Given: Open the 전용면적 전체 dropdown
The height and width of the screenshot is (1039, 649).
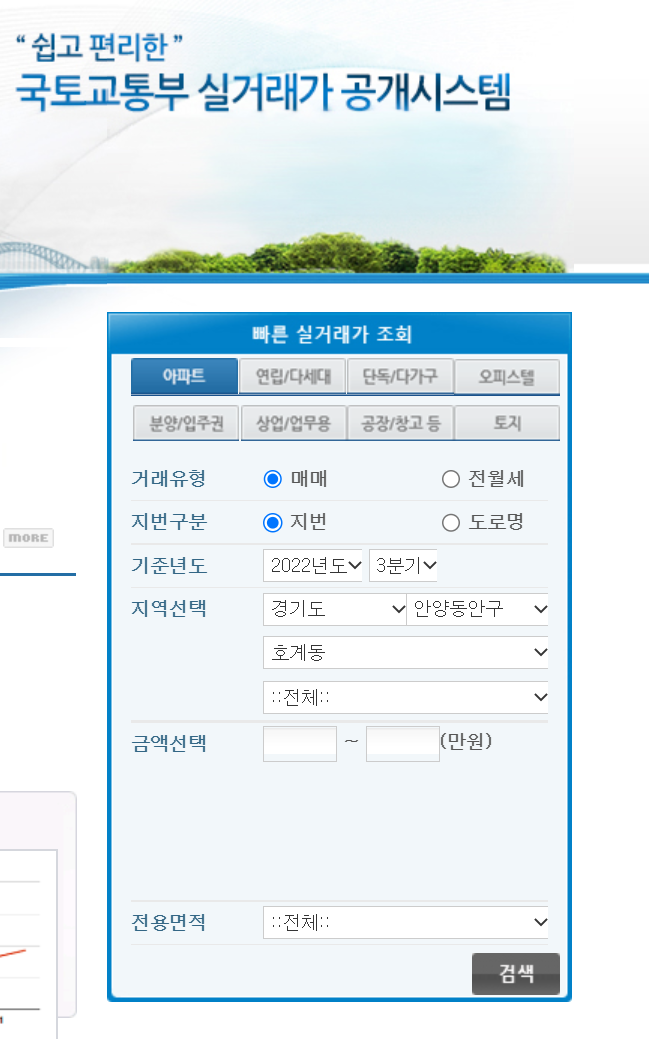Looking at the screenshot, I should [x=406, y=922].
